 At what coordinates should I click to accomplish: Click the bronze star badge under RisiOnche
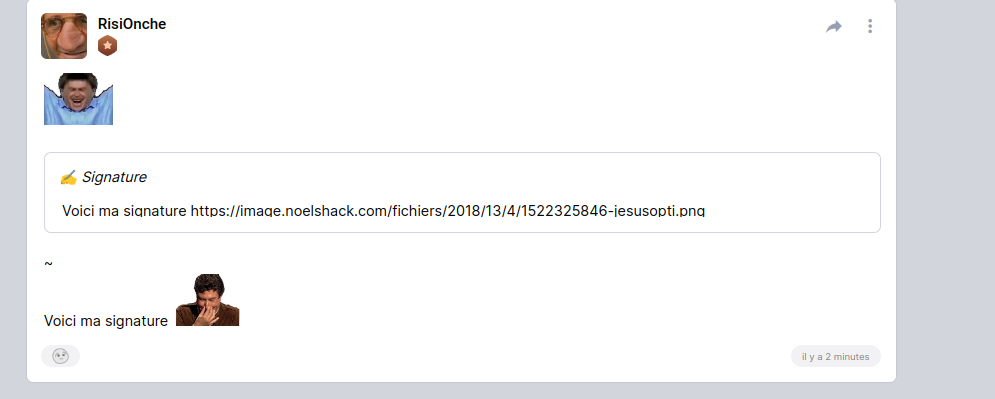(x=107, y=46)
